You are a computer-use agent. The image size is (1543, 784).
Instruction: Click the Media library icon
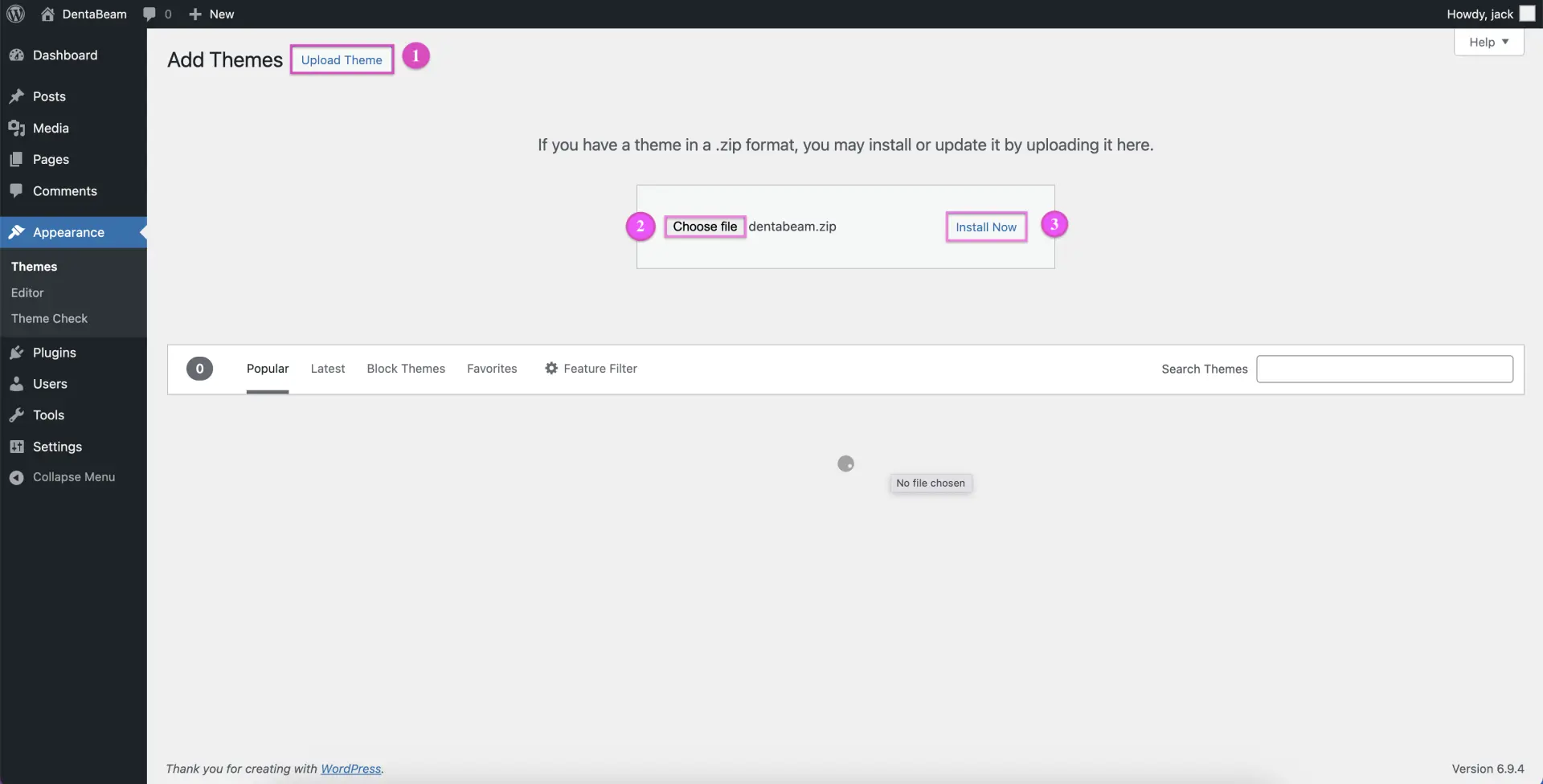[x=16, y=128]
